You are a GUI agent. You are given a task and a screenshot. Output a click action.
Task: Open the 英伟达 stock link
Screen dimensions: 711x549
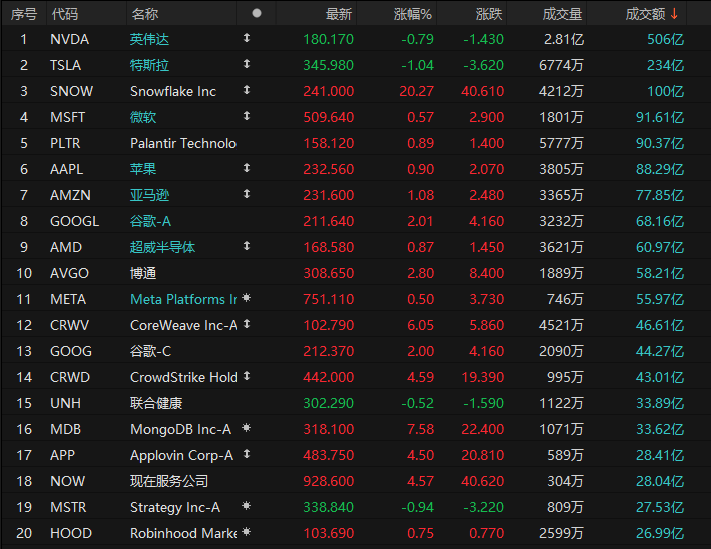(149, 39)
